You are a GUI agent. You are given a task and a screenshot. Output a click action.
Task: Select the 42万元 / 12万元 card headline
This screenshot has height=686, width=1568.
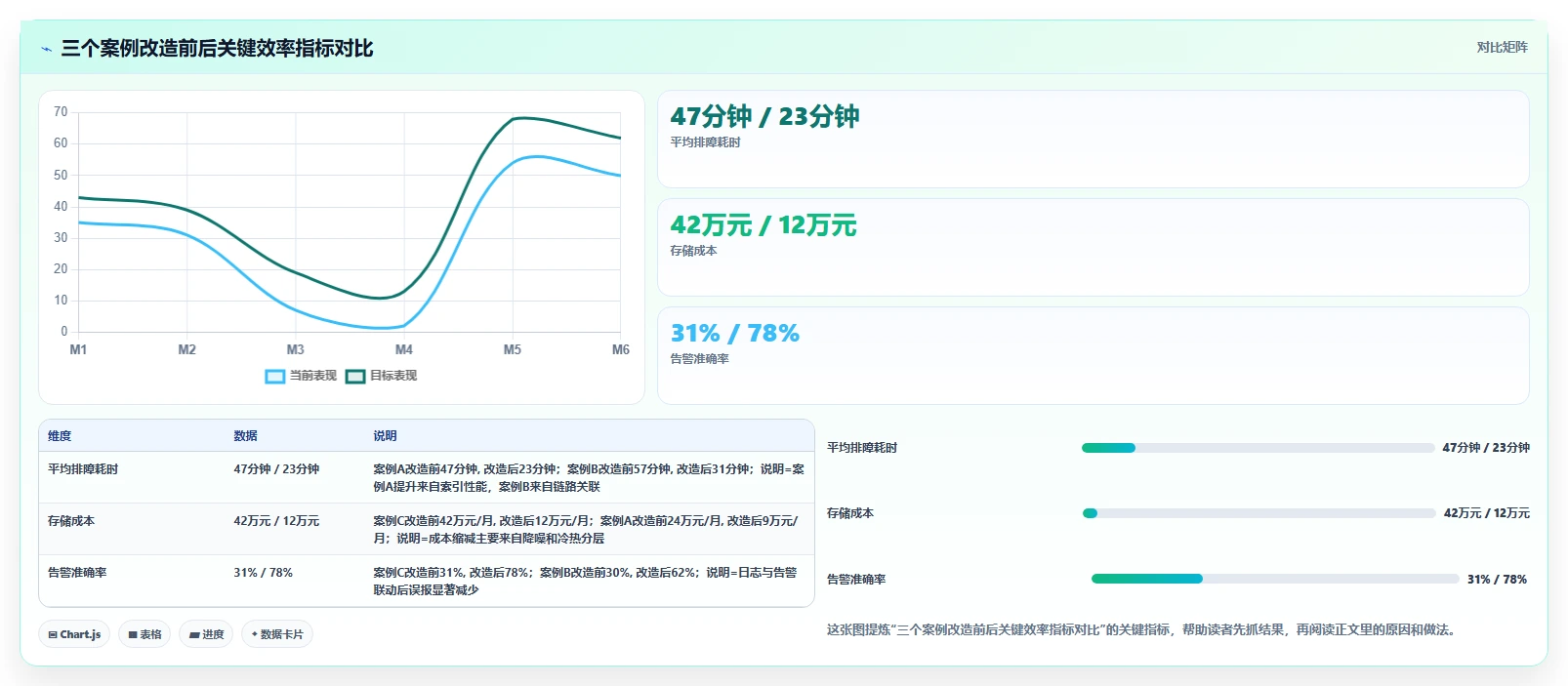(x=763, y=225)
